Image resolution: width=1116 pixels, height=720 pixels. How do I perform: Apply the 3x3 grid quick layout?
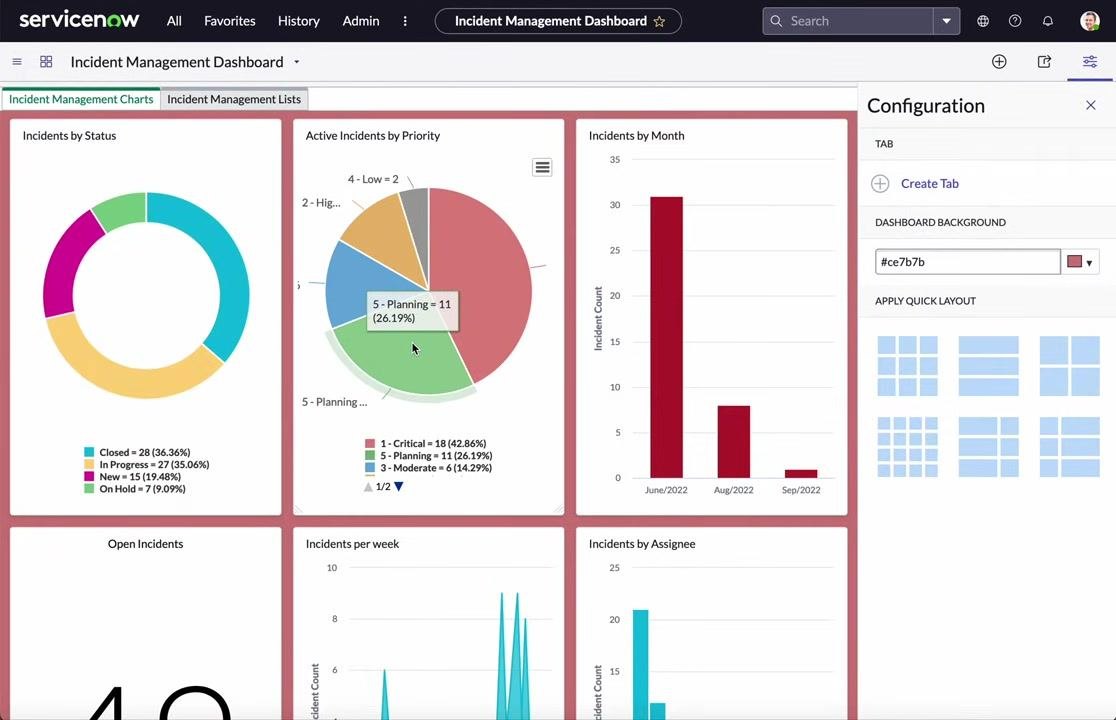[907, 366]
